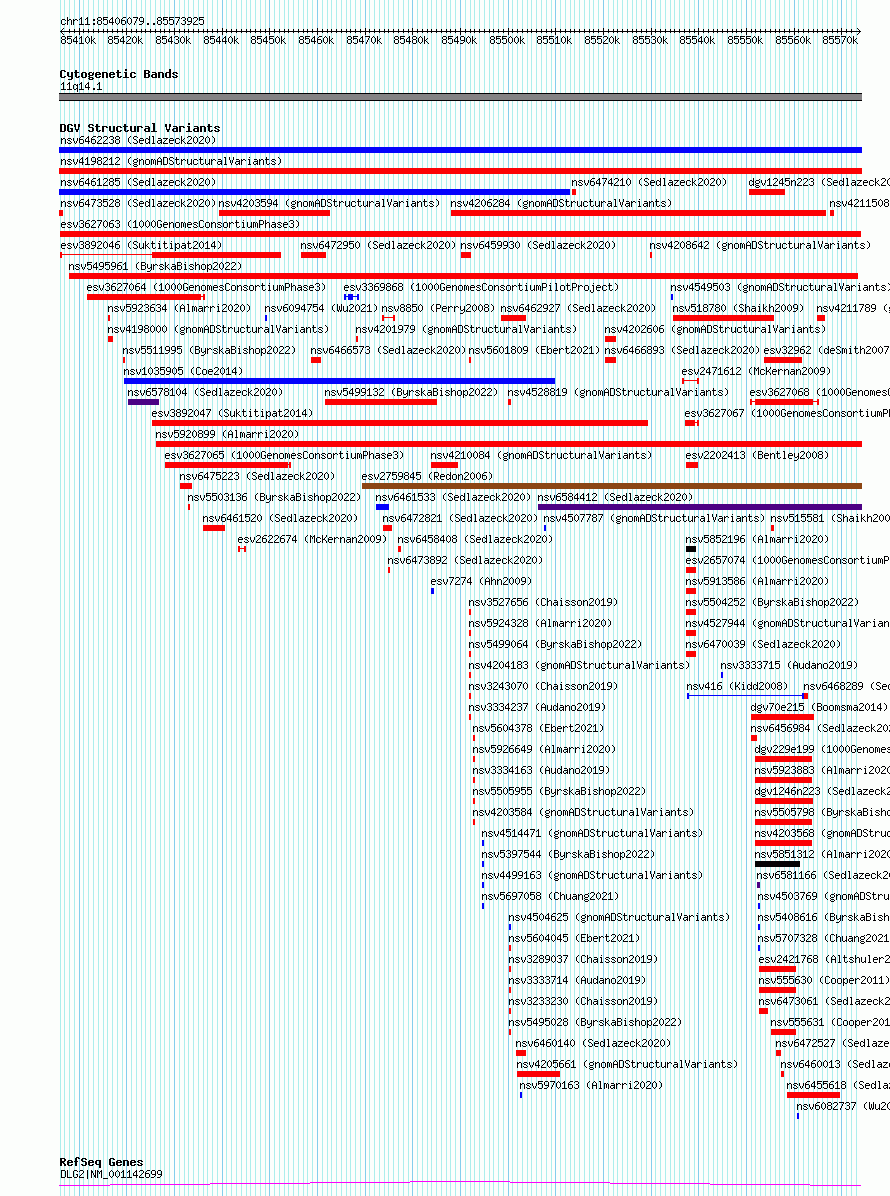Open esv2471612 (McKernan2009) variant label
The height and width of the screenshot is (1196, 890).
[756, 371]
